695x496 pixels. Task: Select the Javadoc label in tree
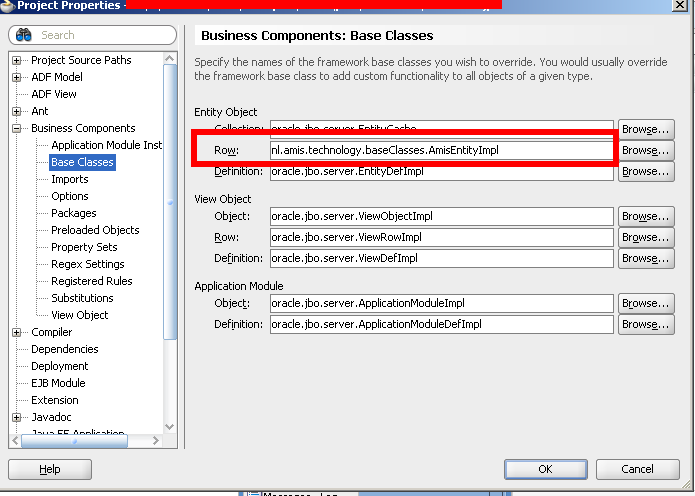click(51, 417)
